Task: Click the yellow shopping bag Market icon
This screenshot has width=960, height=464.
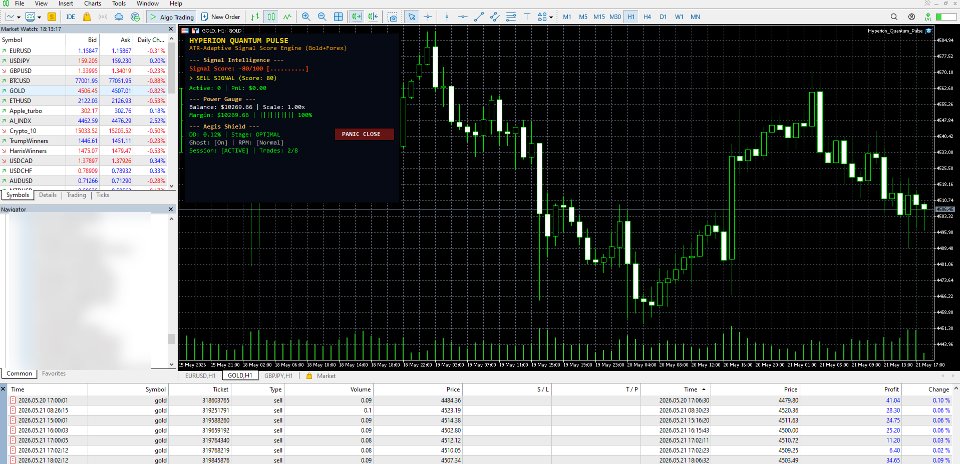Action: pos(87,17)
